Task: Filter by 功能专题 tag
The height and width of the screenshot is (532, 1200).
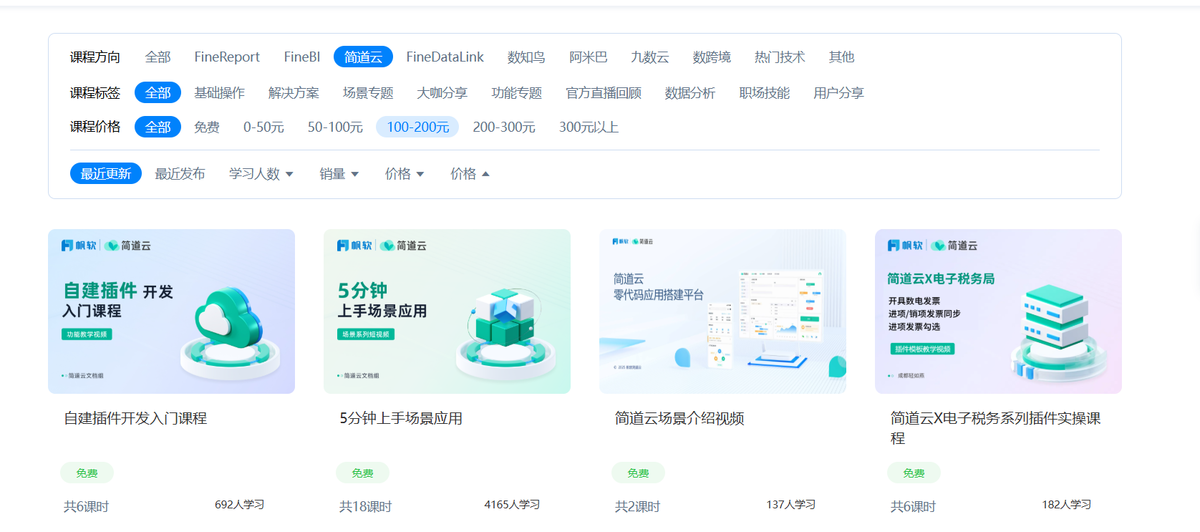Action: point(517,93)
